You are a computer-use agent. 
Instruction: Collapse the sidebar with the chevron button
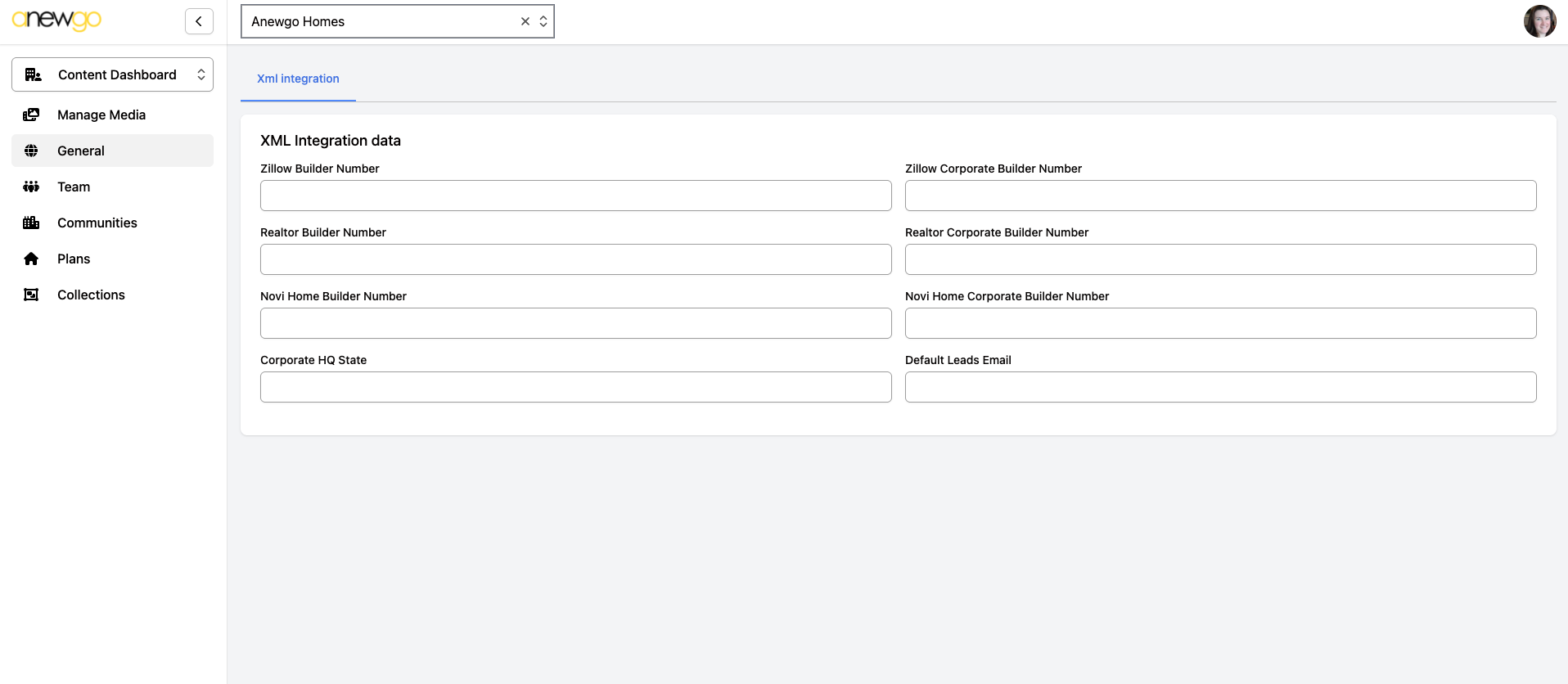pyautogui.click(x=199, y=21)
